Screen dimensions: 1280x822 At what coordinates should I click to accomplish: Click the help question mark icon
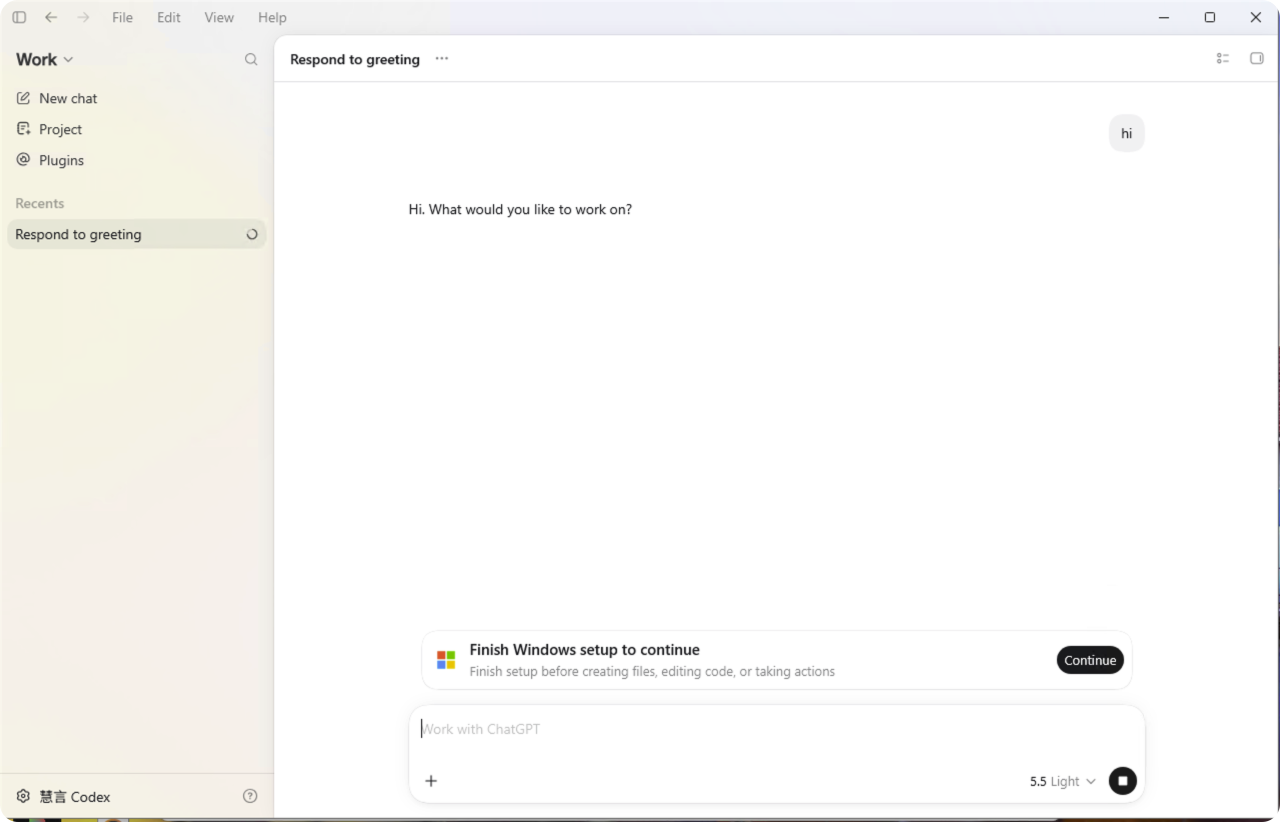coord(250,796)
